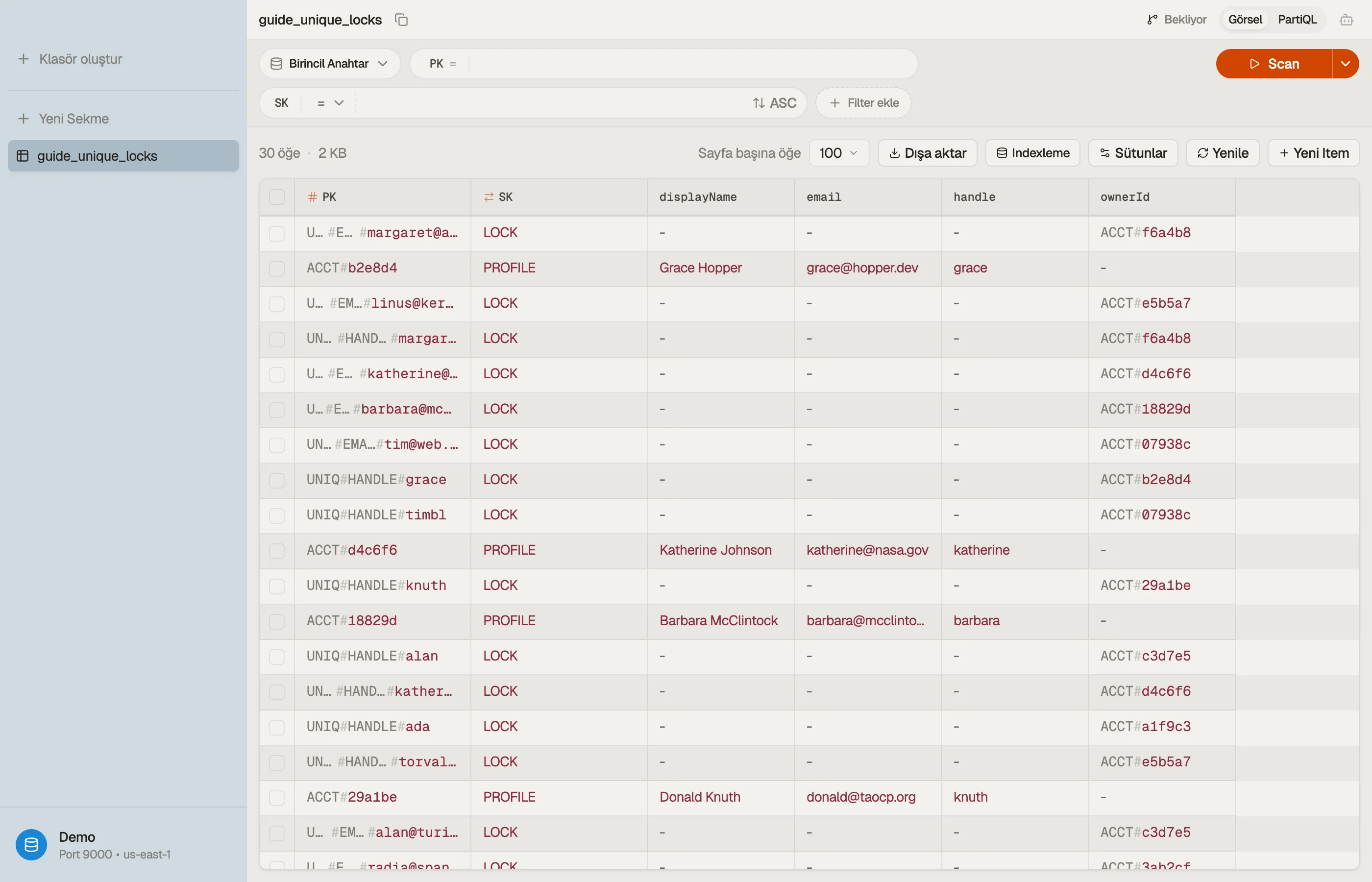The width and height of the screenshot is (1372, 882).
Task: Check the row with margaret@ email lock
Action: click(276, 233)
